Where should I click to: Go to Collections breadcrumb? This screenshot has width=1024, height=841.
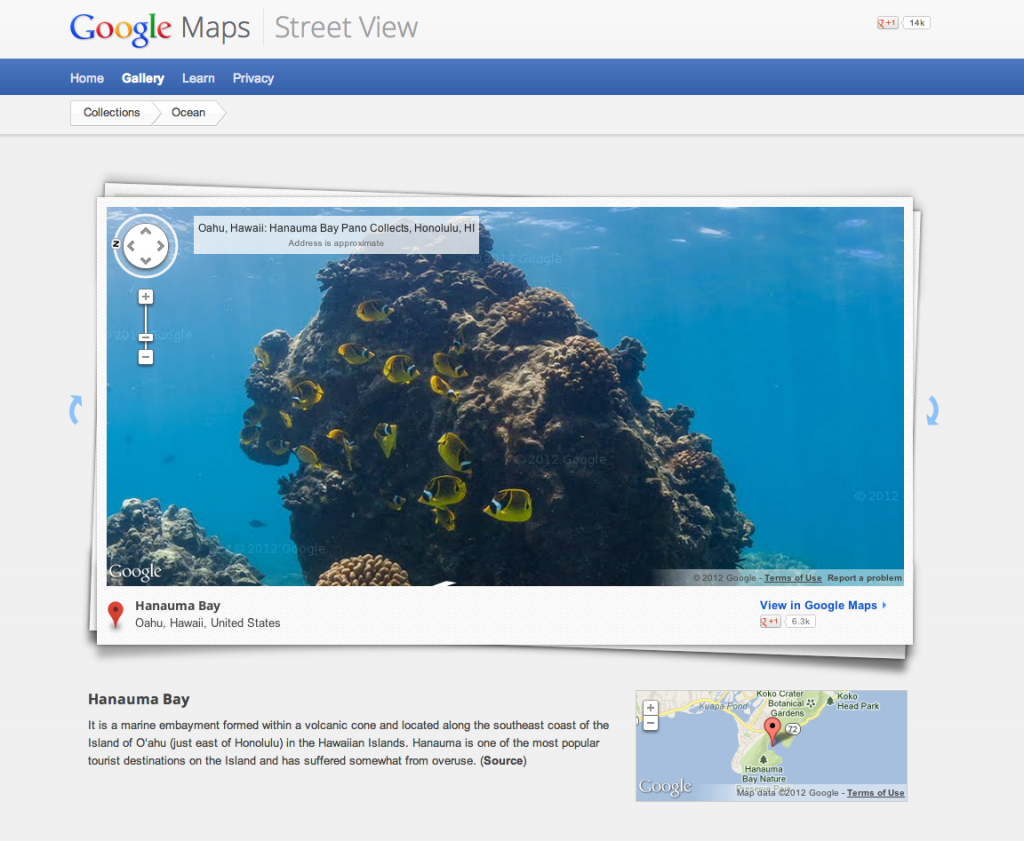tap(112, 112)
